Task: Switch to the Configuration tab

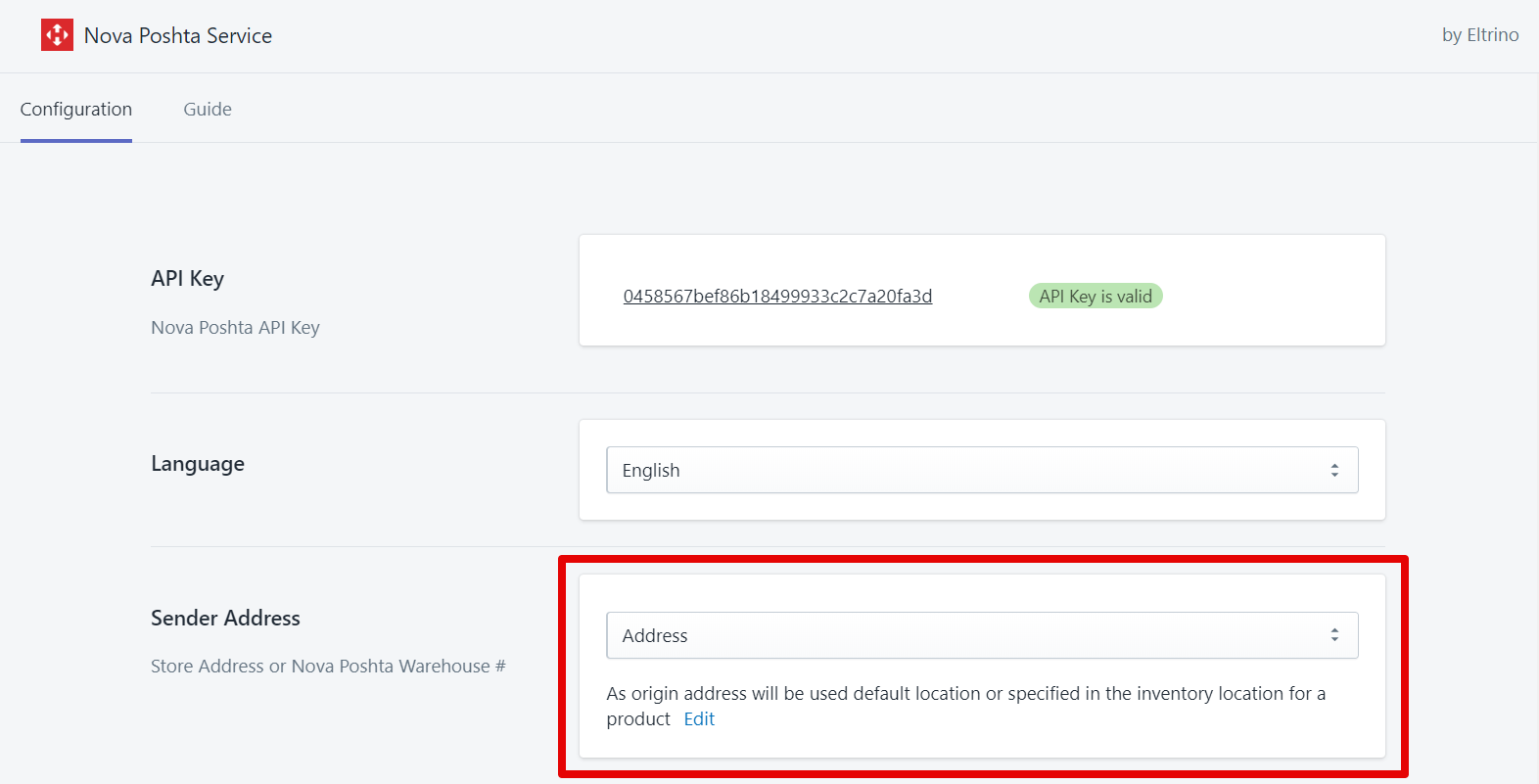Action: tap(76, 110)
